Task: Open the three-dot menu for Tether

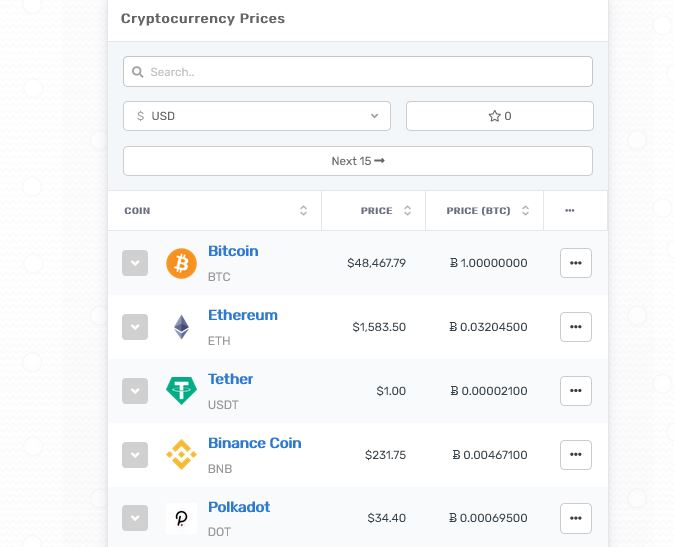Action: pyautogui.click(x=576, y=391)
